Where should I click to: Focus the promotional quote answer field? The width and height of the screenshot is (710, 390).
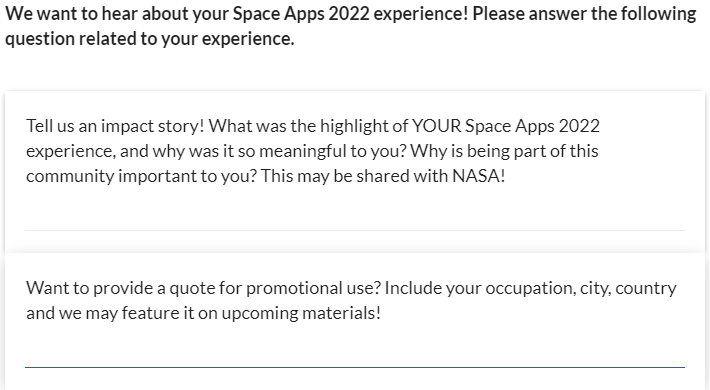pos(355,353)
